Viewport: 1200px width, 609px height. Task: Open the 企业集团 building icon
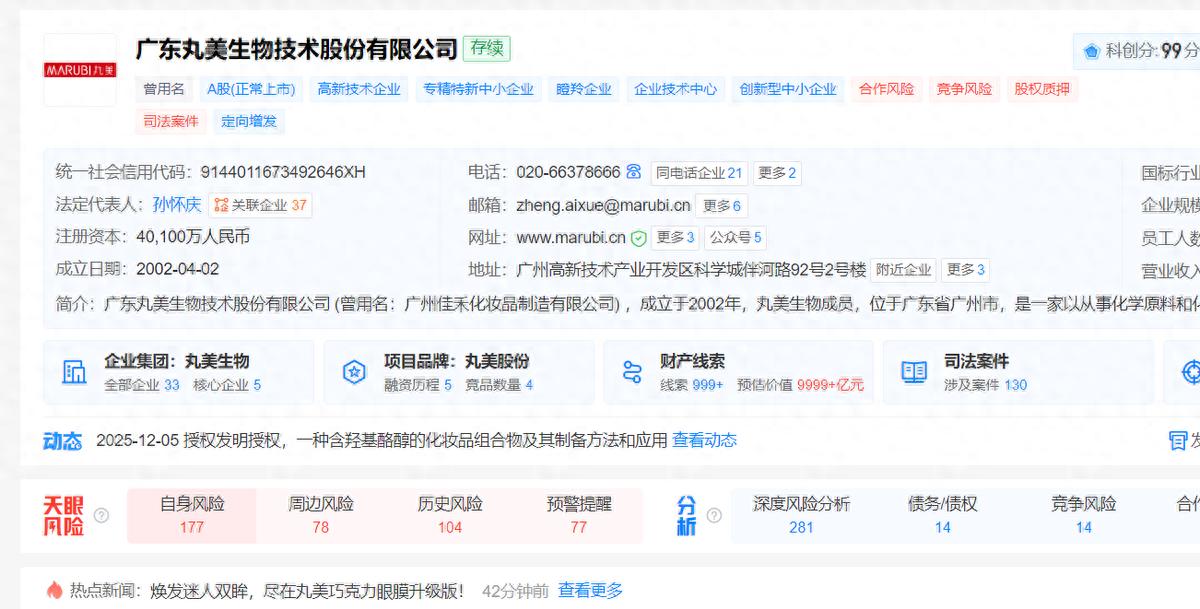tap(74, 372)
